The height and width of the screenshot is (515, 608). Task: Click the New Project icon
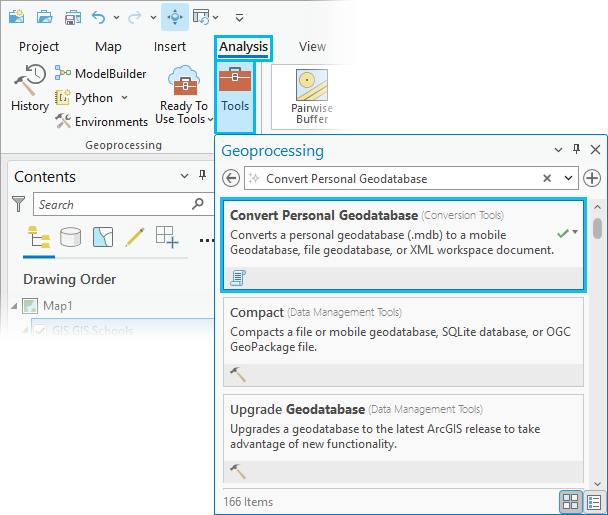pos(16,17)
